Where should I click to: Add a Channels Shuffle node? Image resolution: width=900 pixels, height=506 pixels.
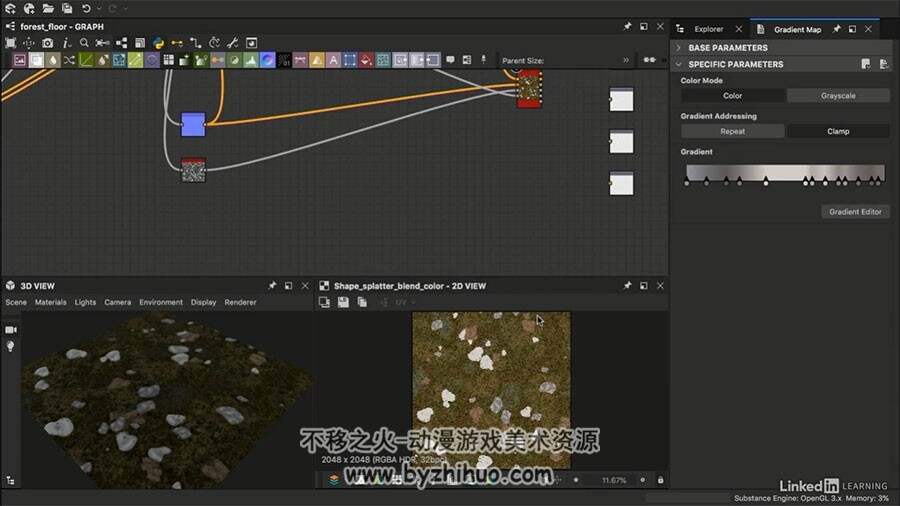pyautogui.click(x=69, y=60)
